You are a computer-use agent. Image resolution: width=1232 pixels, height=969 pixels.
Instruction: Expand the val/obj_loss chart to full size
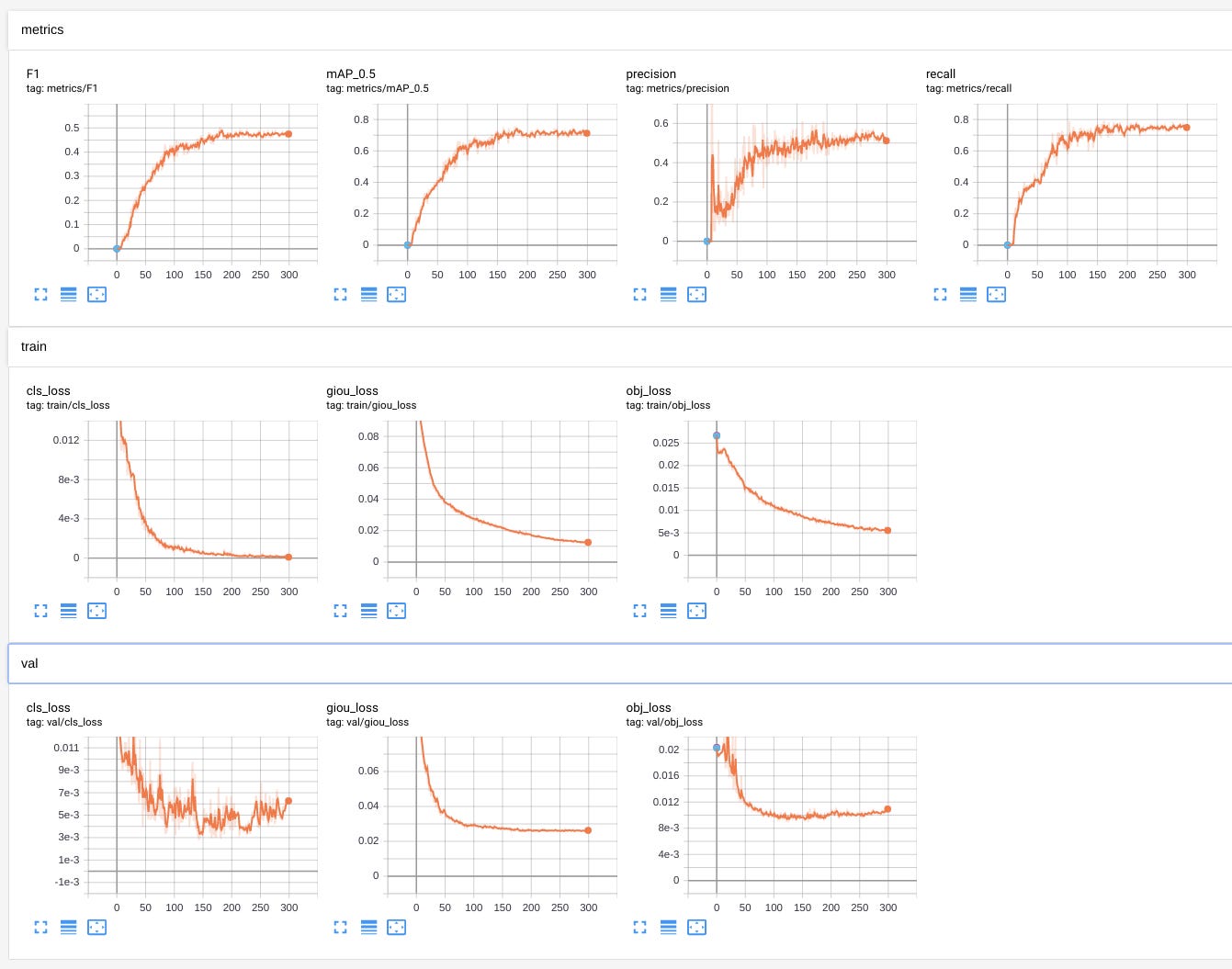click(640, 928)
